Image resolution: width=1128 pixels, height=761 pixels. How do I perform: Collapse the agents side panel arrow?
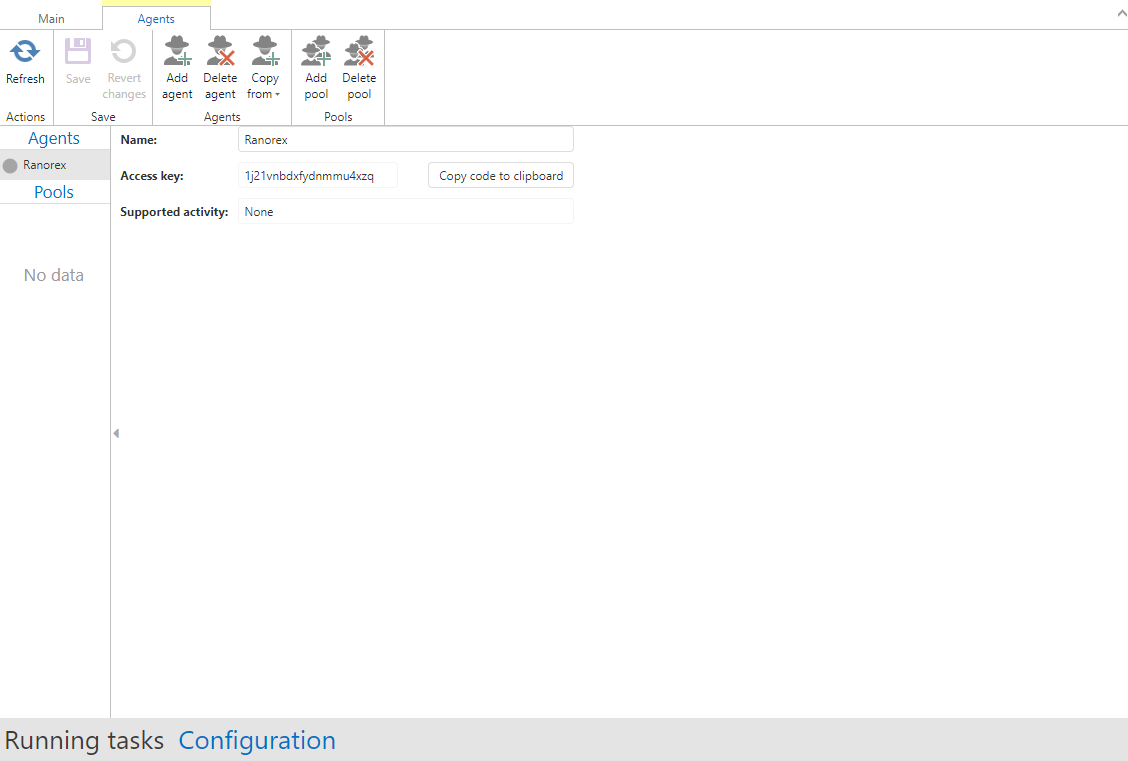(x=116, y=433)
